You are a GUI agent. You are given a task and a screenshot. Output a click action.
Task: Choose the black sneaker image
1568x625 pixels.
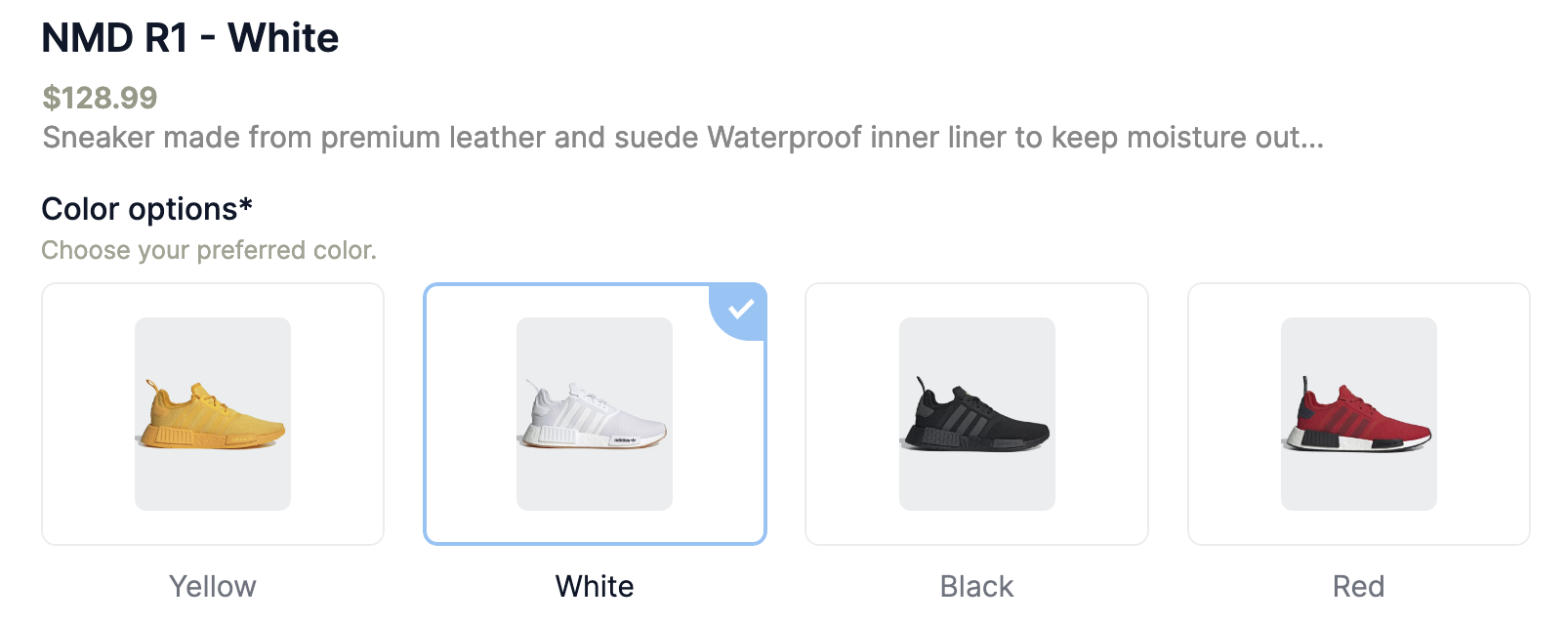976,414
